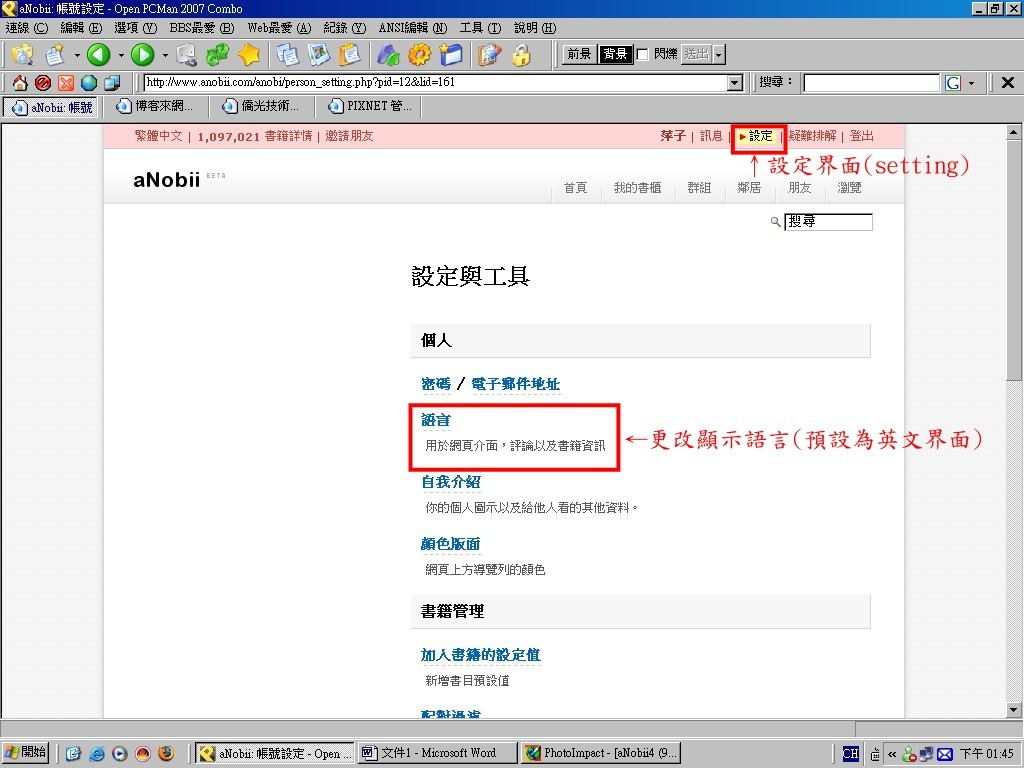Click the orange gear settings icon
Screen dimensions: 1024x768
[x=419, y=54]
